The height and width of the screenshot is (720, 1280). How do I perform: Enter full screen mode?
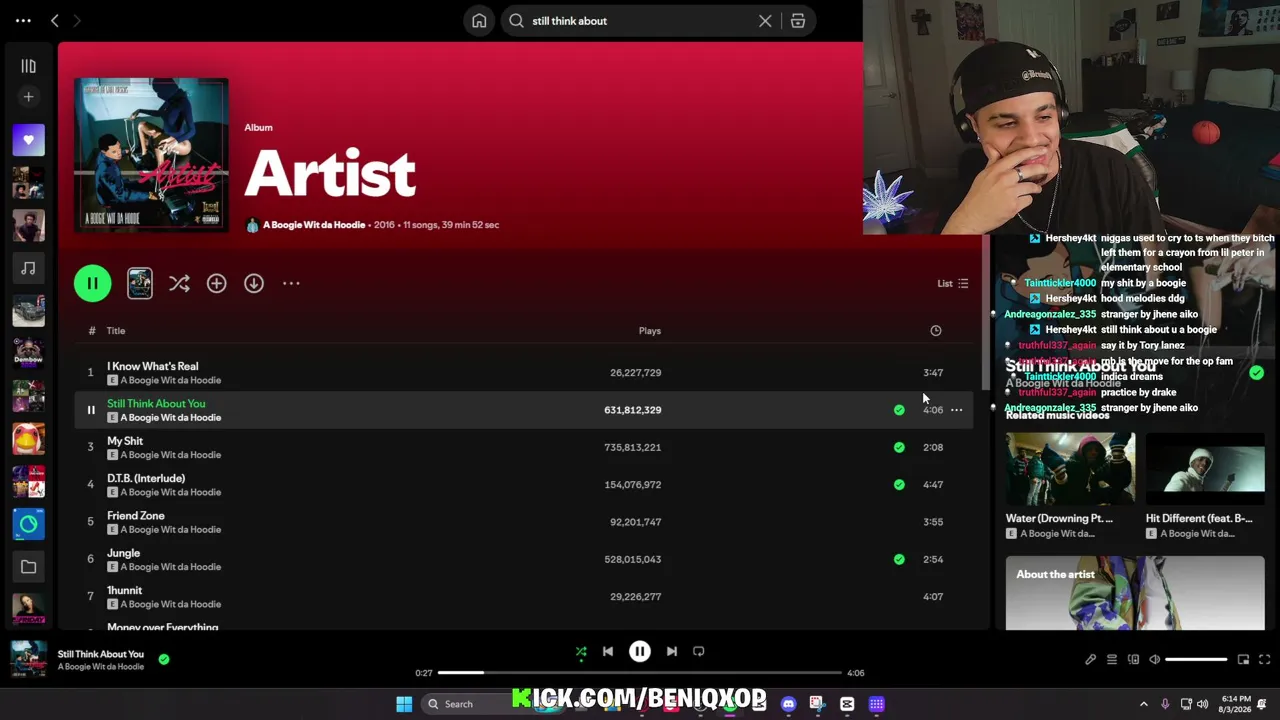pyautogui.click(x=1264, y=660)
